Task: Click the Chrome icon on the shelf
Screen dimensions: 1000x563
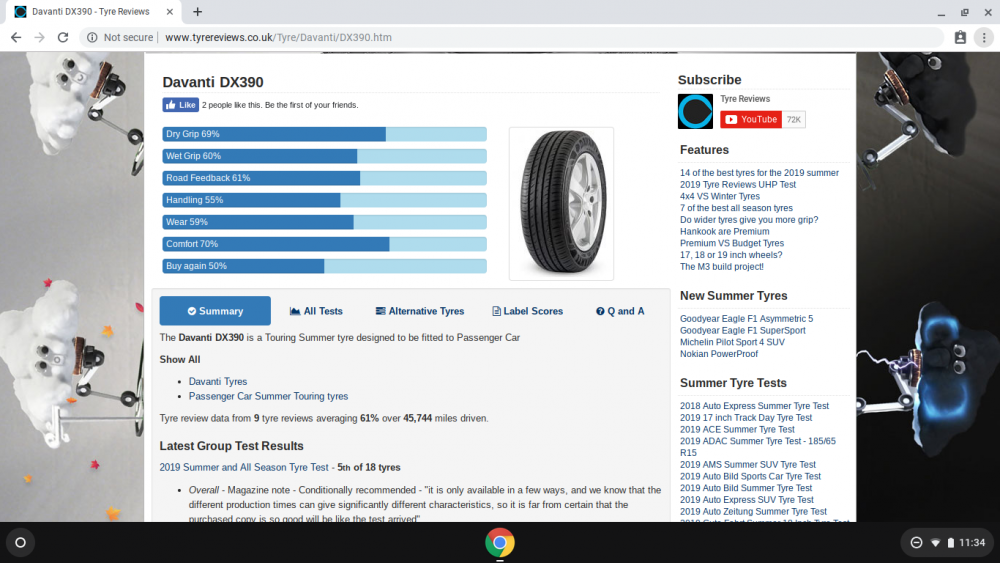Action: 500,543
